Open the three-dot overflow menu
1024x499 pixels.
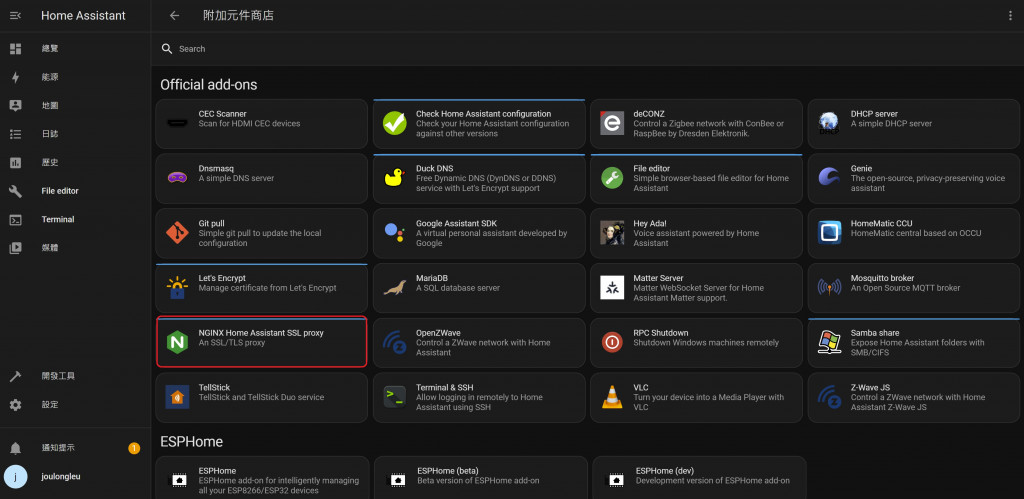(1010, 16)
